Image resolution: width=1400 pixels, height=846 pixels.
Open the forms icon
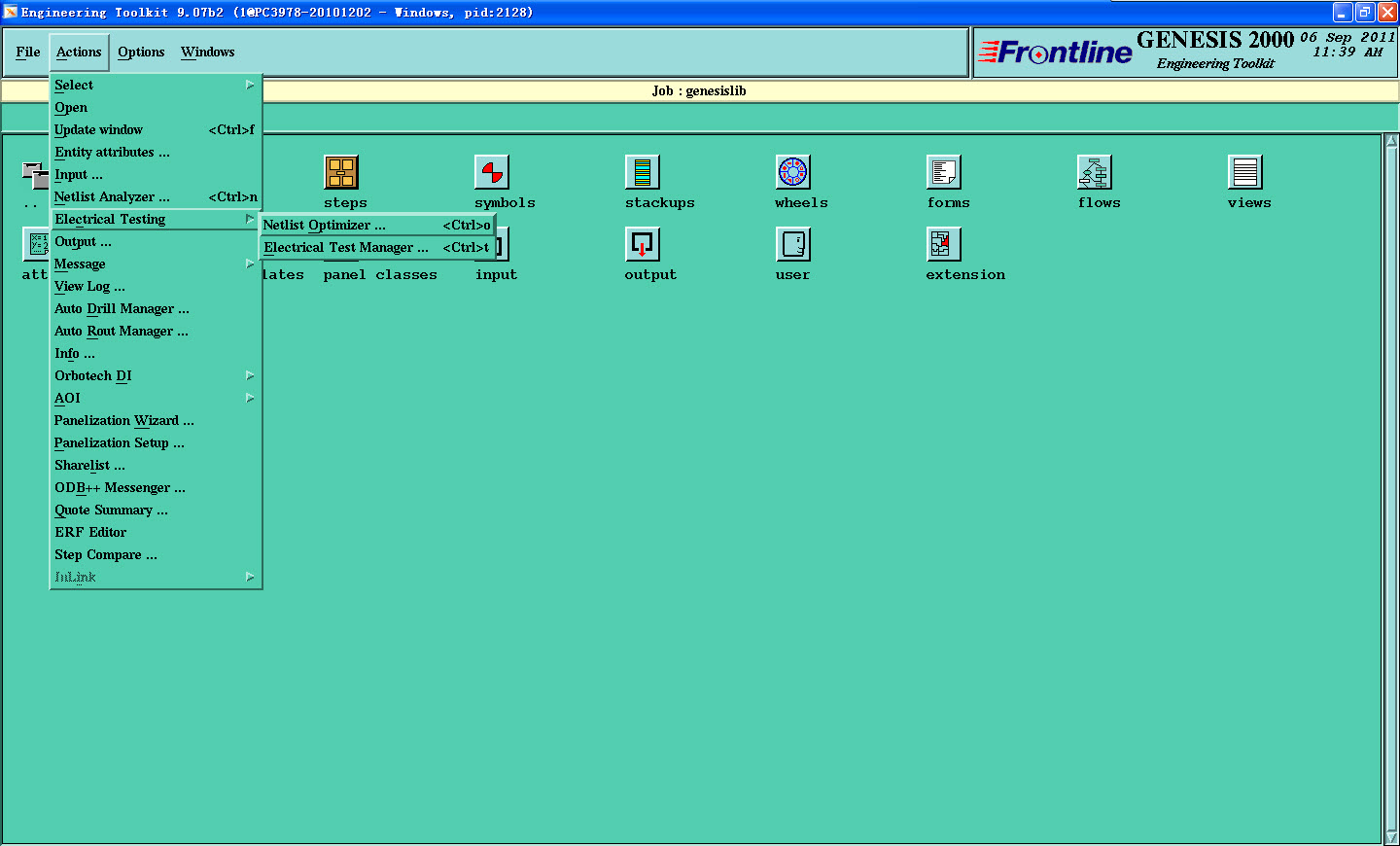[x=944, y=172]
